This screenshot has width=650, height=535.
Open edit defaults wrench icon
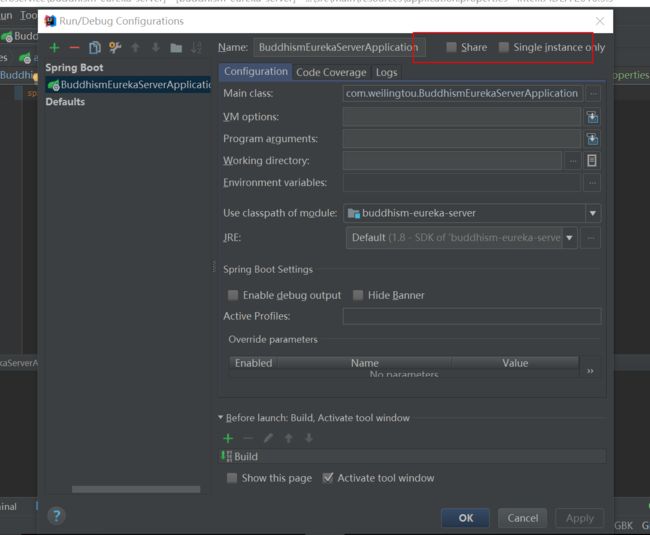click(x=115, y=48)
